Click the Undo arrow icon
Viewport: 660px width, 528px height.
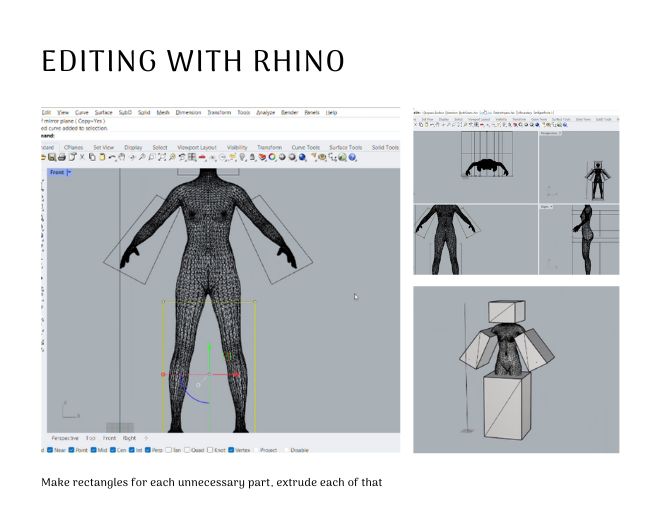coord(112,157)
